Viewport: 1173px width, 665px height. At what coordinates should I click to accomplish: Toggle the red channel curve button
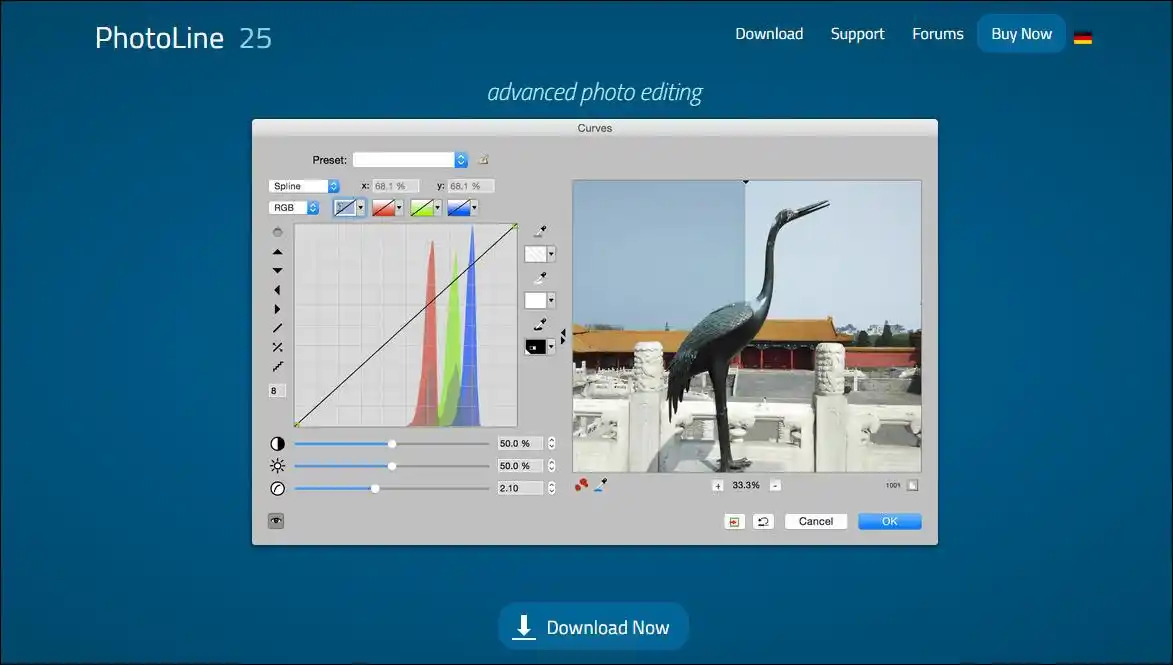pos(382,208)
